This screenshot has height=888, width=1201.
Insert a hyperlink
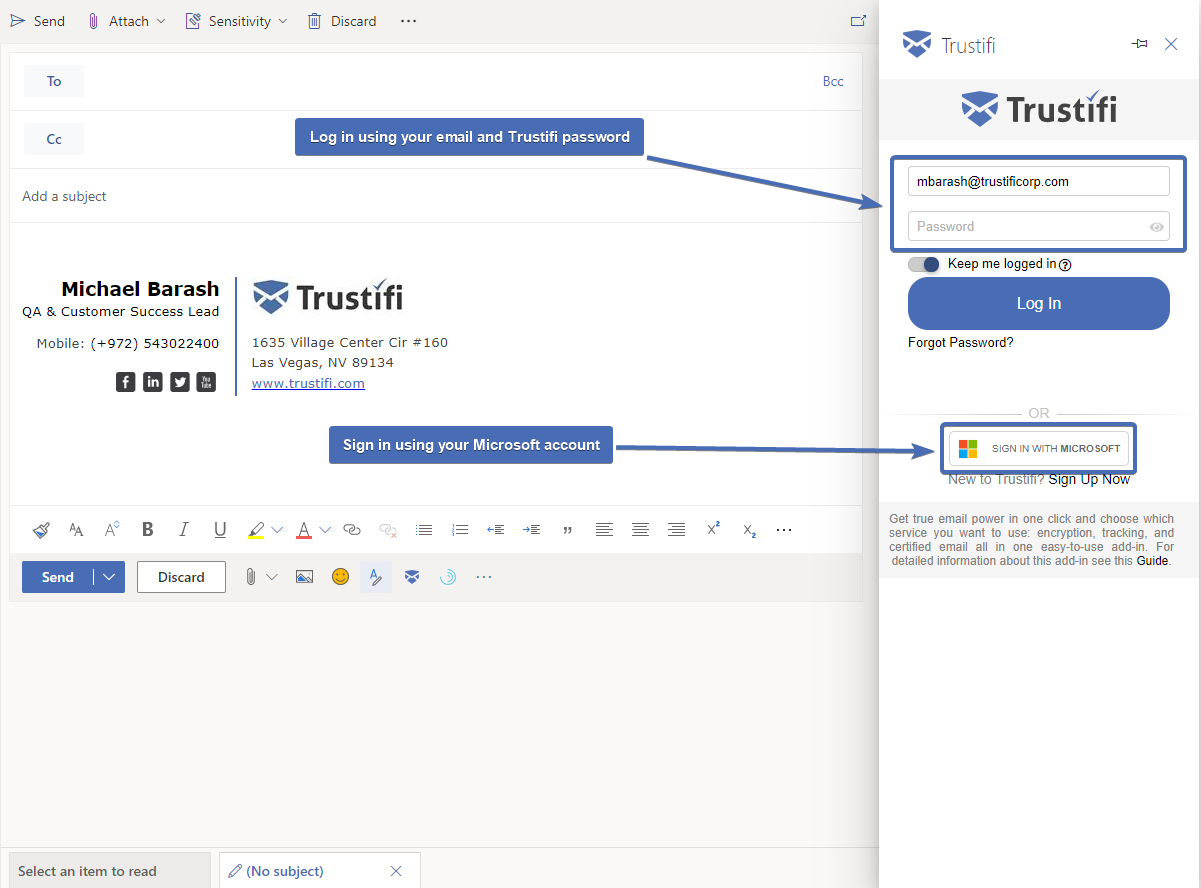pos(351,530)
